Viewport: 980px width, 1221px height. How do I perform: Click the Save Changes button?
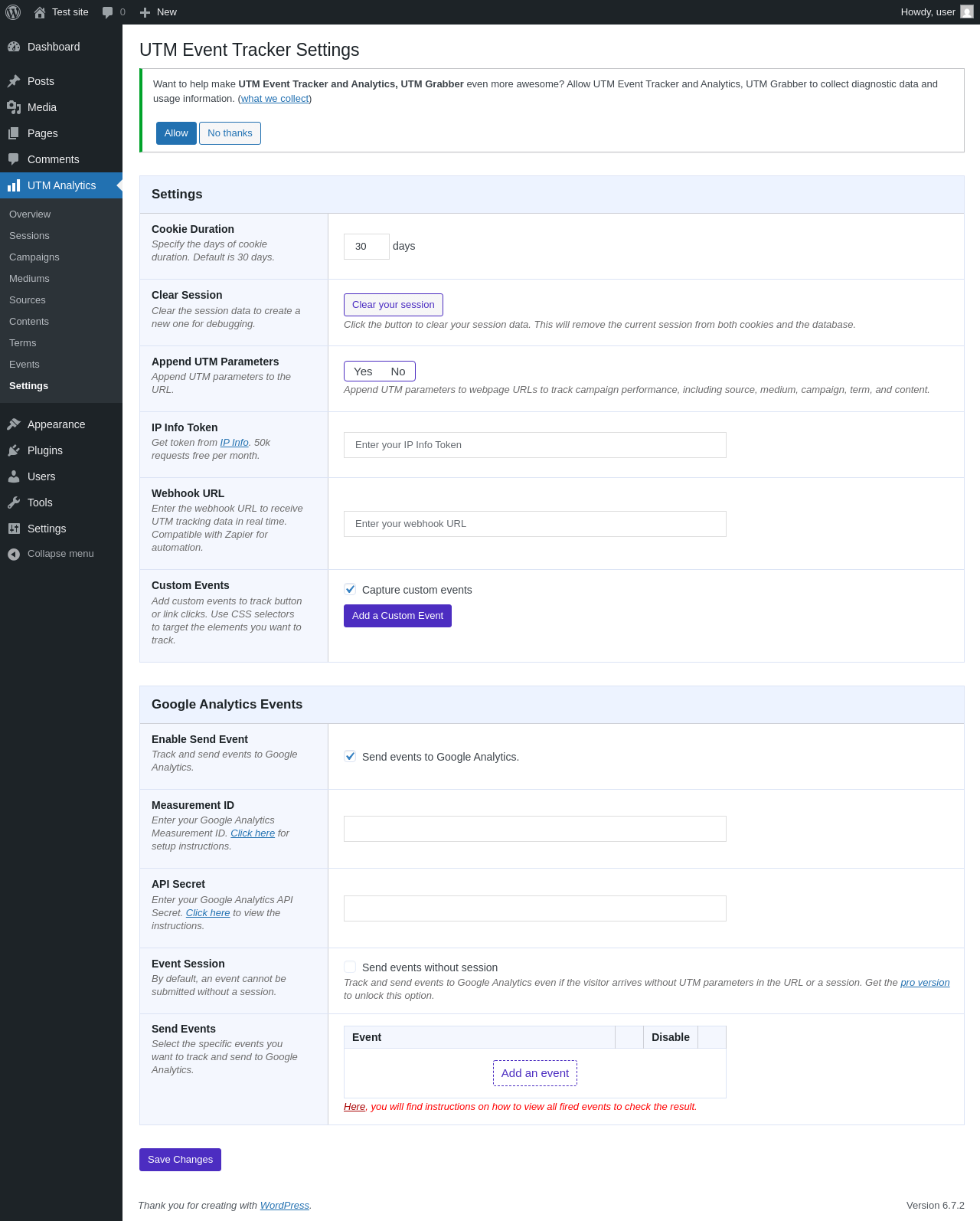click(180, 1160)
